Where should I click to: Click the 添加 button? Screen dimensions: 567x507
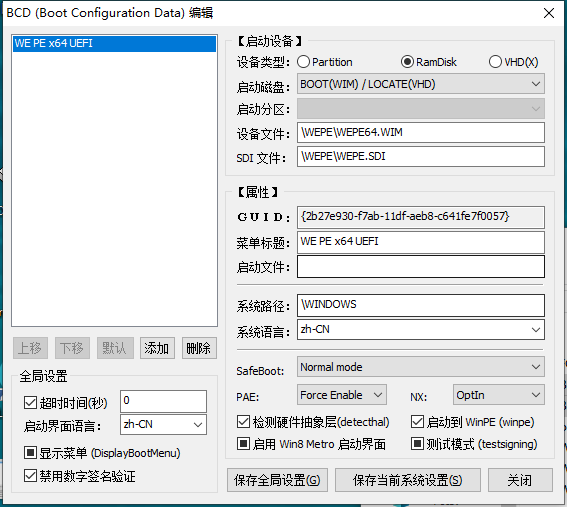157,348
